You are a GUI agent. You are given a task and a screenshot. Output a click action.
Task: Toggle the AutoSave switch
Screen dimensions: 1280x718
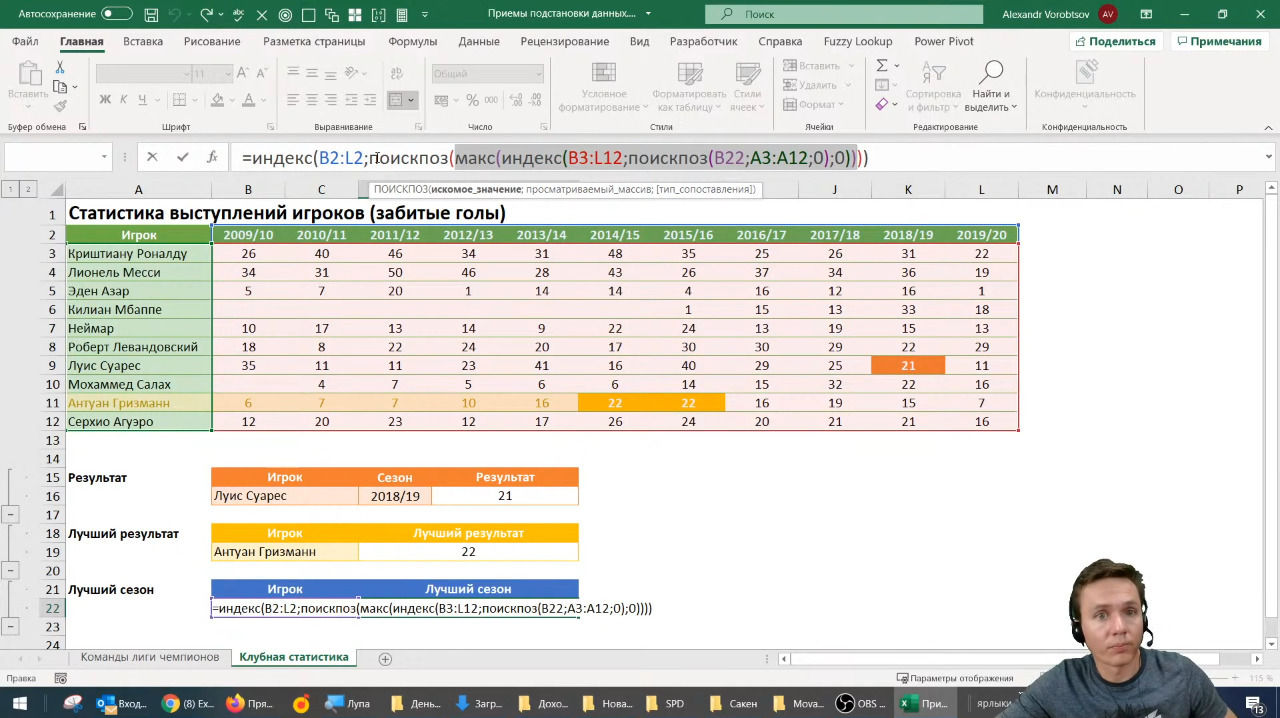116,14
